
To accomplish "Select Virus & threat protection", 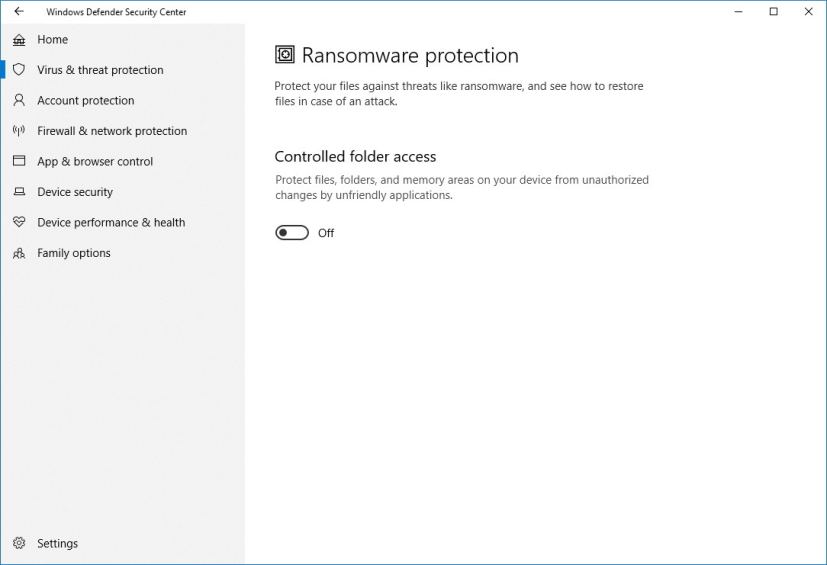I will pos(122,70).
